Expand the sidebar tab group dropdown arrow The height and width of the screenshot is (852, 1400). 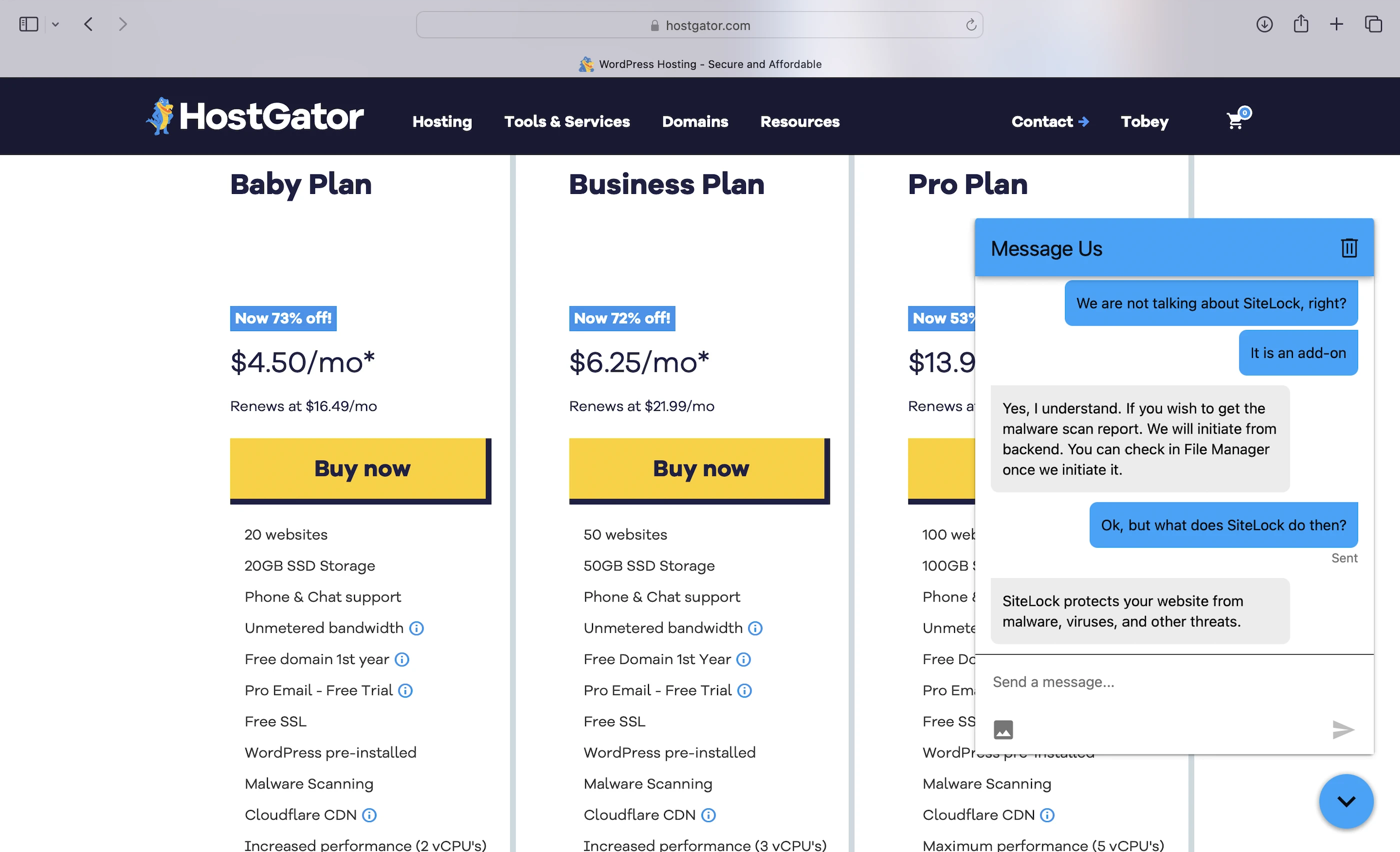point(55,24)
